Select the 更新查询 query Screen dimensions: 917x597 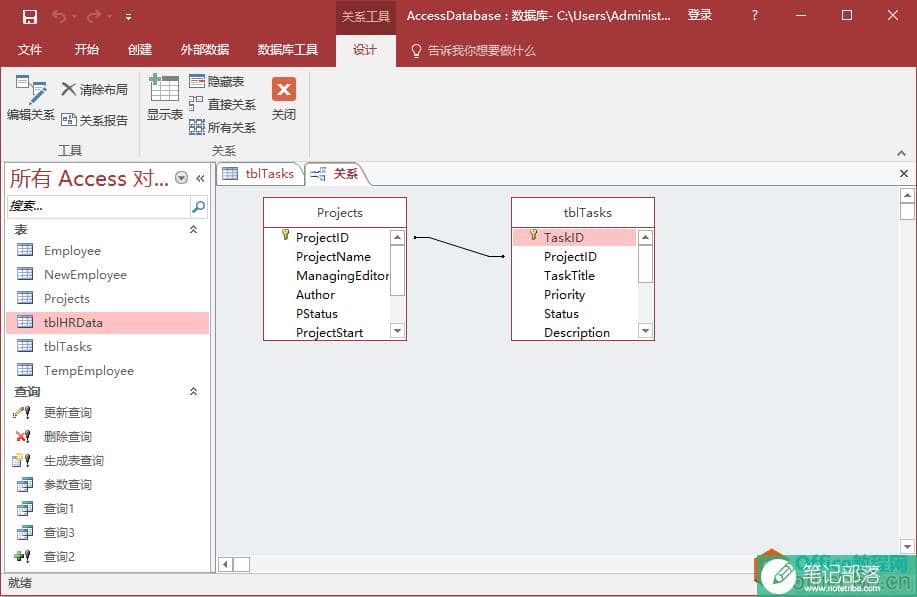point(107,413)
